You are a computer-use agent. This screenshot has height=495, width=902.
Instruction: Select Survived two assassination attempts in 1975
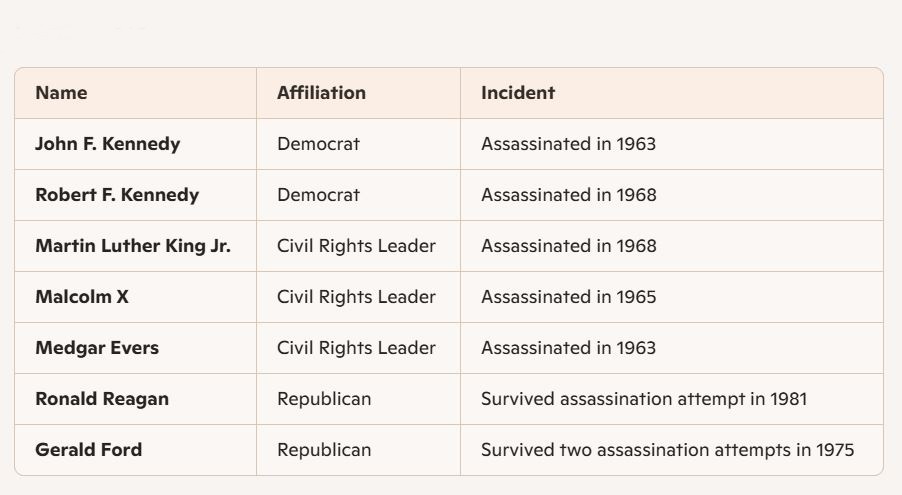tap(667, 450)
